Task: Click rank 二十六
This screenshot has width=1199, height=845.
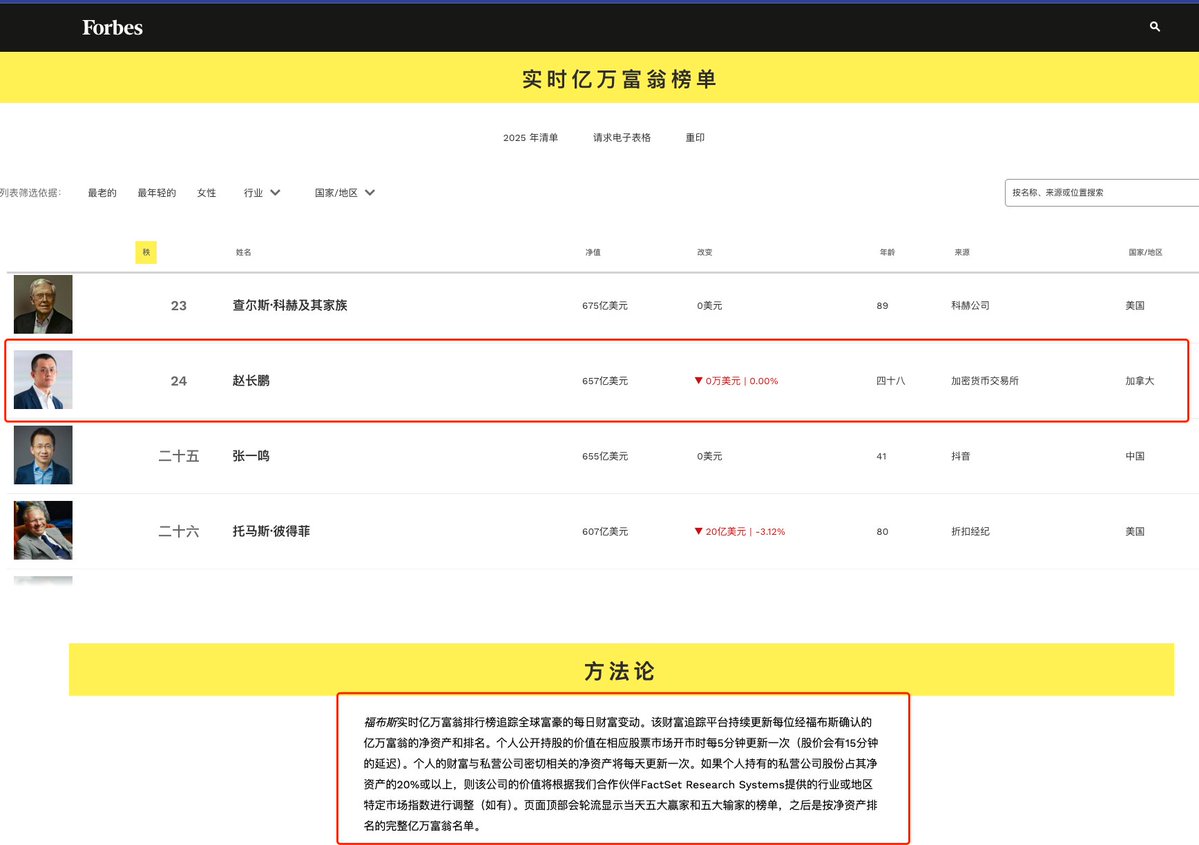Action: click(x=178, y=531)
